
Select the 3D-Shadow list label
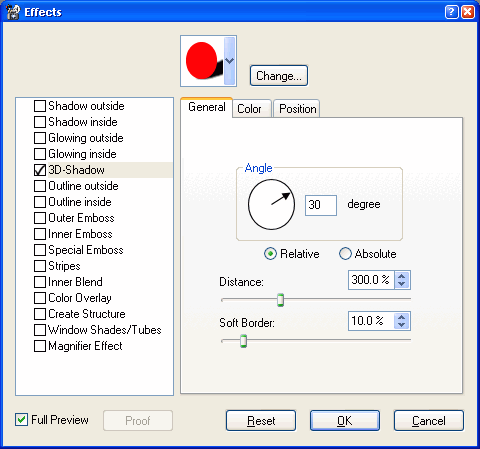click(77, 170)
